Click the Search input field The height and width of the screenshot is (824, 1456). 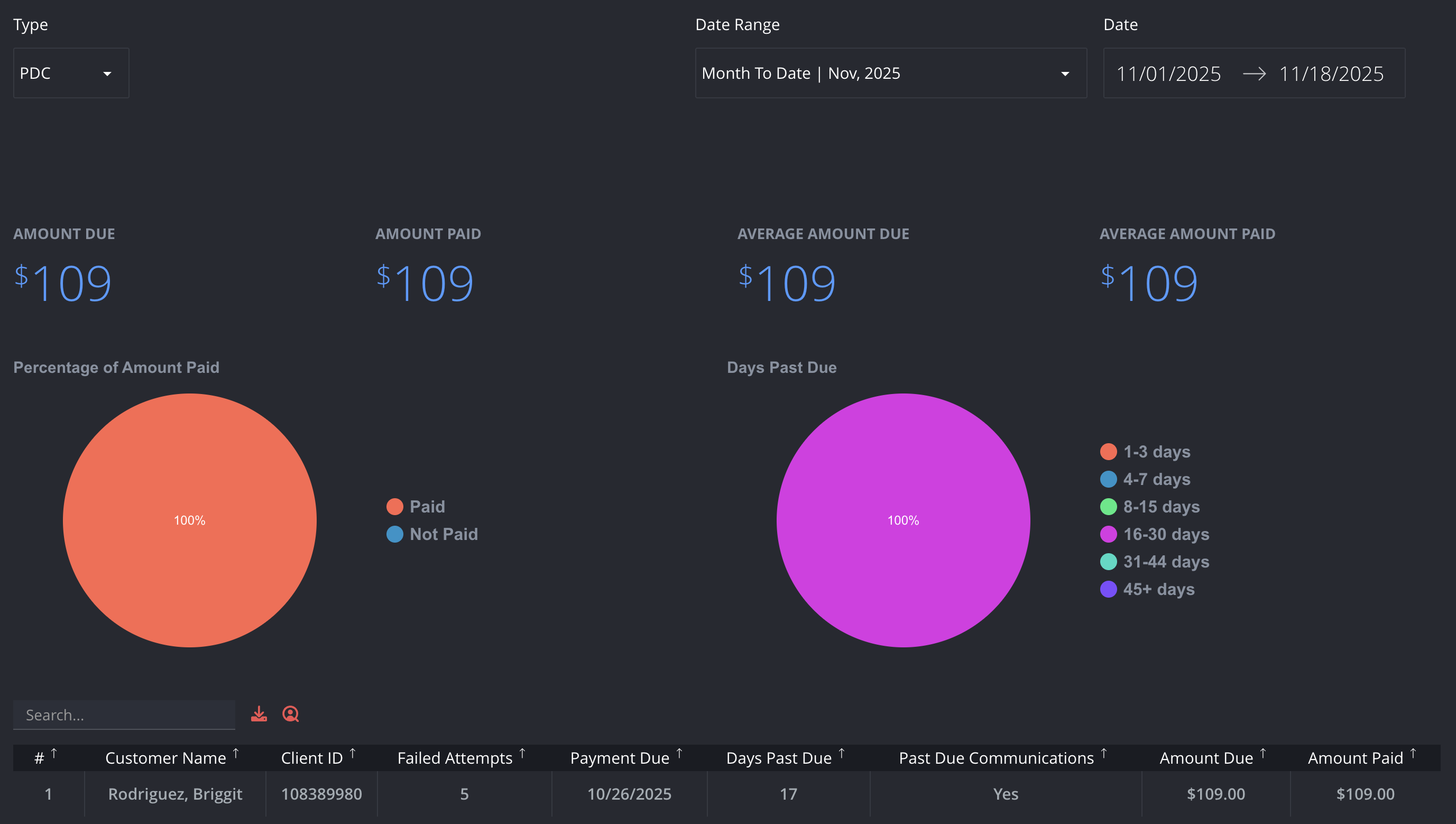[124, 715]
